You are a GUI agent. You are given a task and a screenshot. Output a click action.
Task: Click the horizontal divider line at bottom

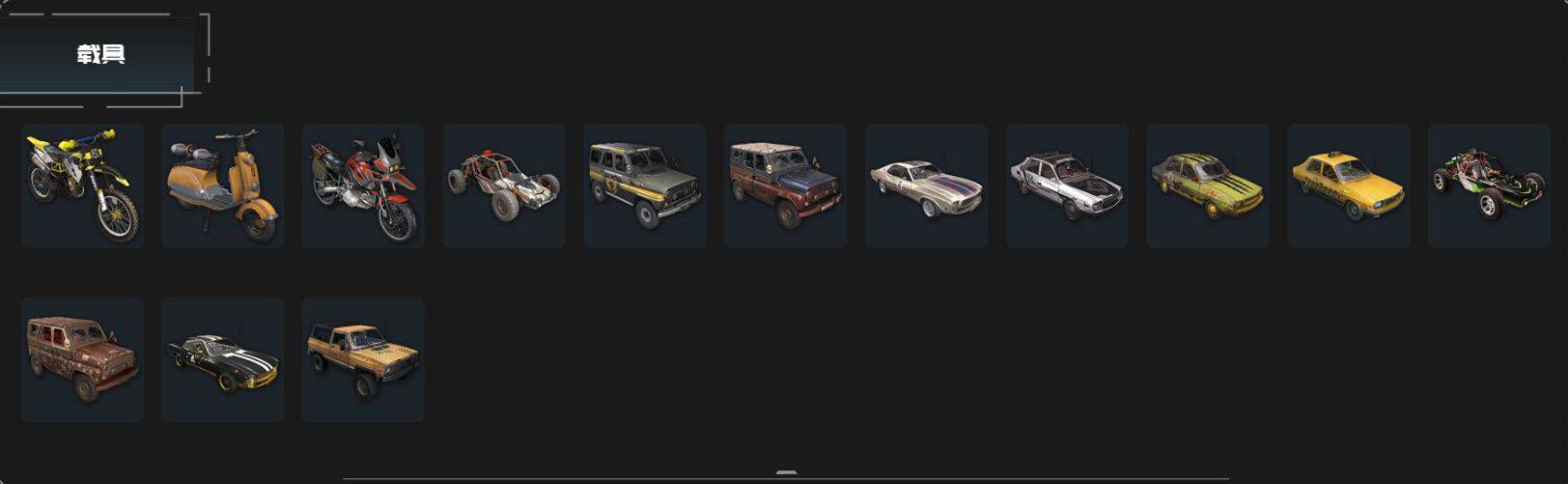pyautogui.click(x=786, y=478)
